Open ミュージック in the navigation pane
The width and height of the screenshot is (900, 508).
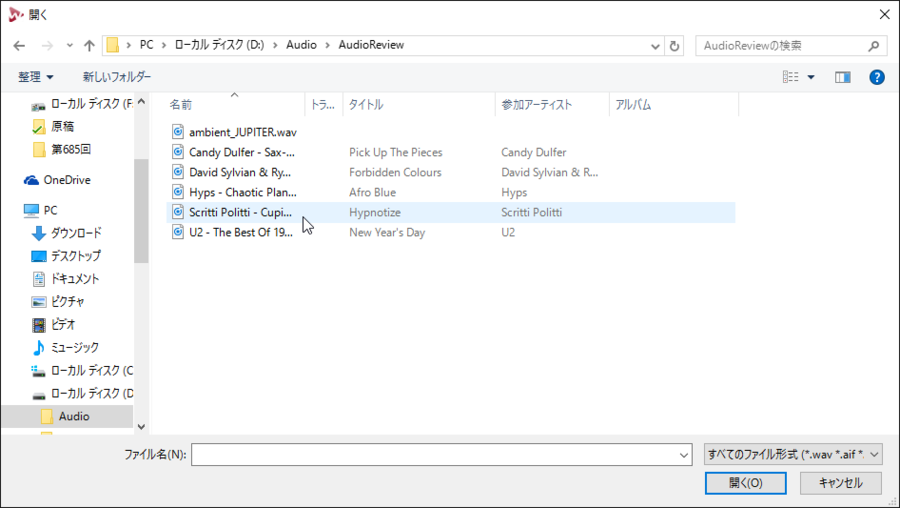tap(65, 348)
